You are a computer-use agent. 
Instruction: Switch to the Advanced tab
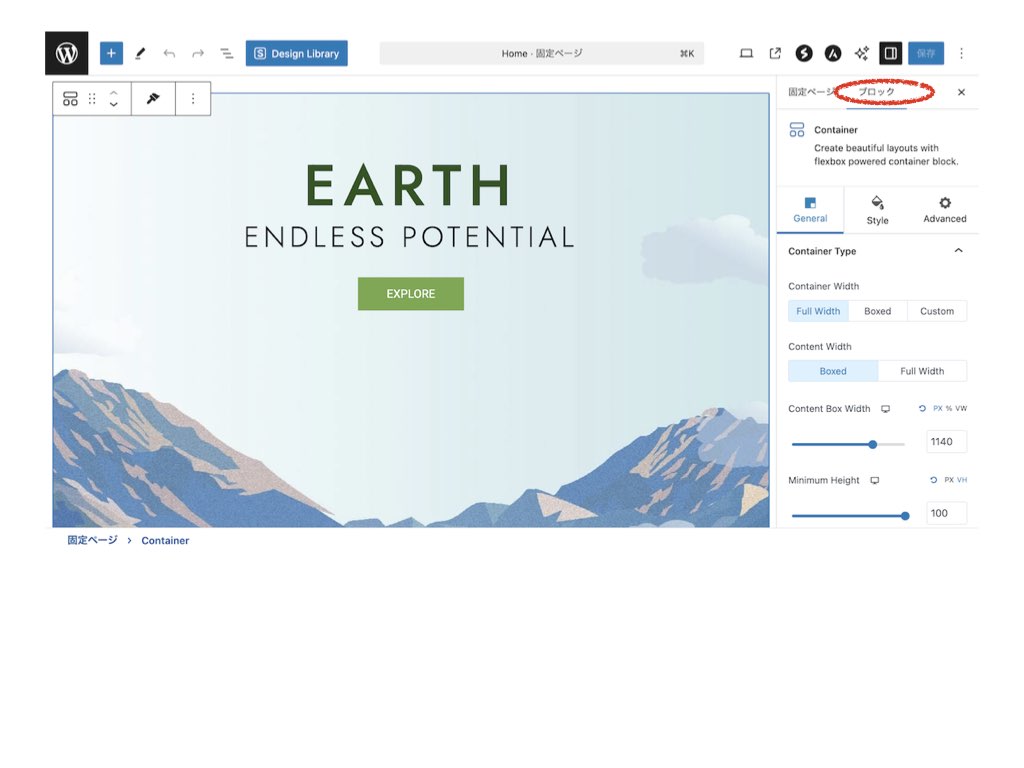[x=944, y=210]
